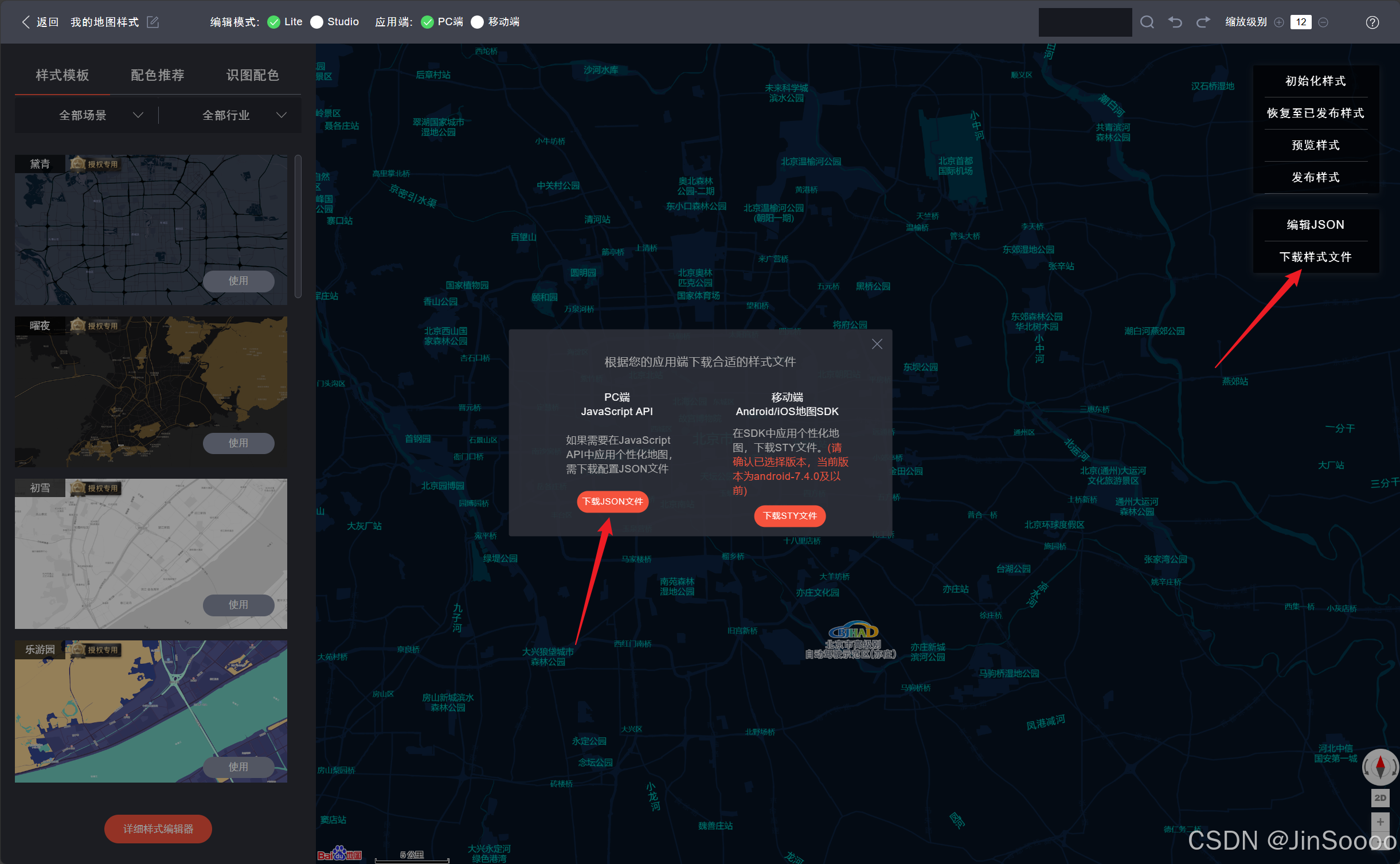The width and height of the screenshot is (1400, 864).
Task: Expand the 全部场景 dropdown
Action: 138,115
